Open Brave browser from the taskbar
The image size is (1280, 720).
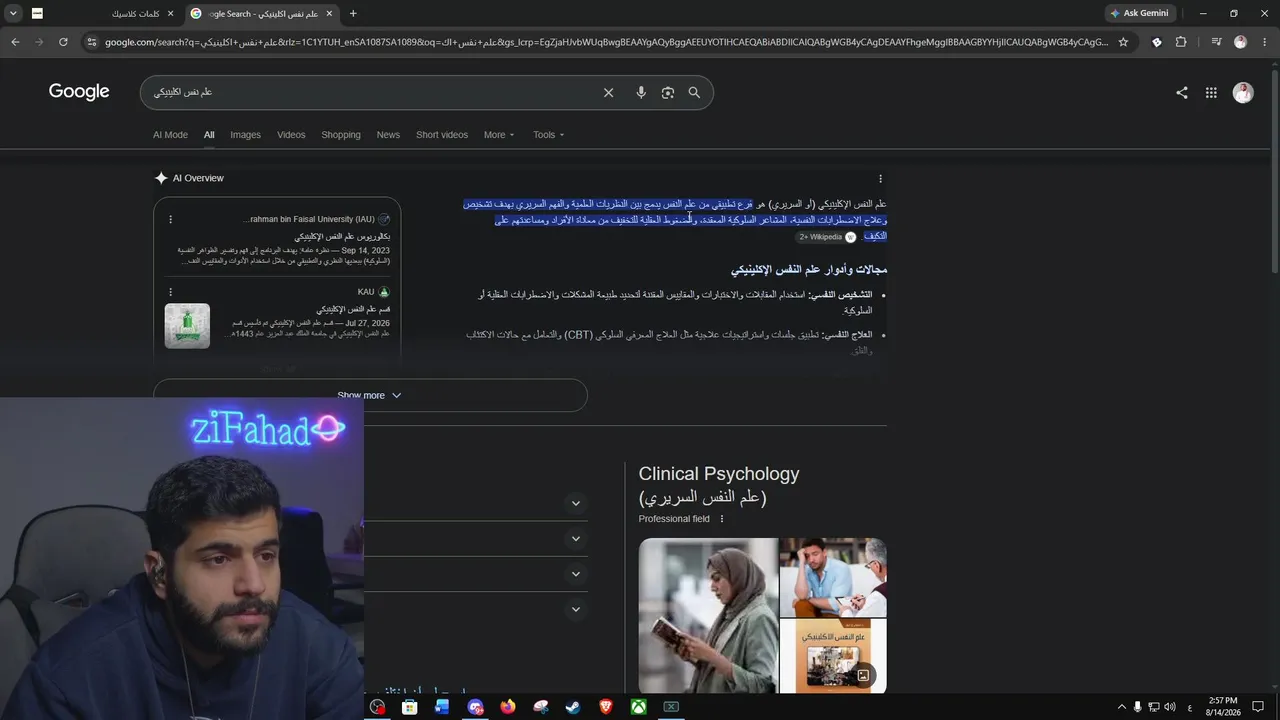click(606, 707)
